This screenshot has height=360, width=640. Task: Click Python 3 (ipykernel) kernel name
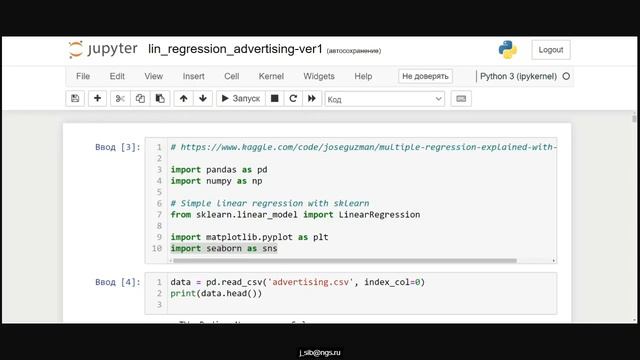click(x=518, y=76)
